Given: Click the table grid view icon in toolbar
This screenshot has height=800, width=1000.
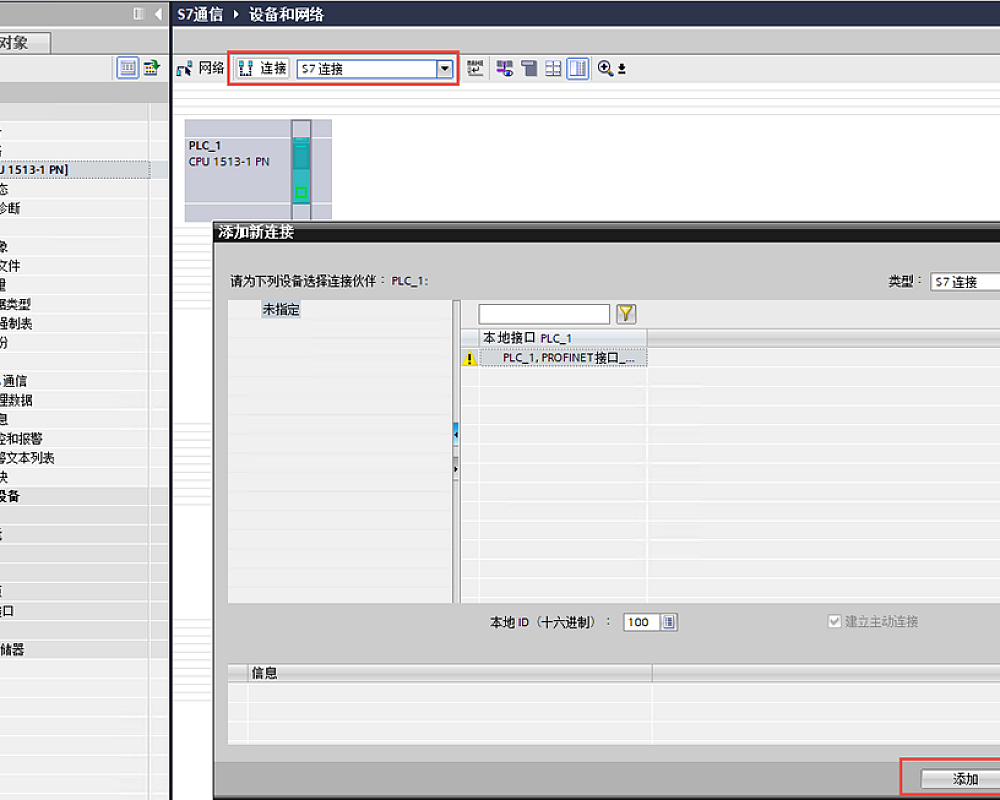Looking at the screenshot, I should [553, 69].
